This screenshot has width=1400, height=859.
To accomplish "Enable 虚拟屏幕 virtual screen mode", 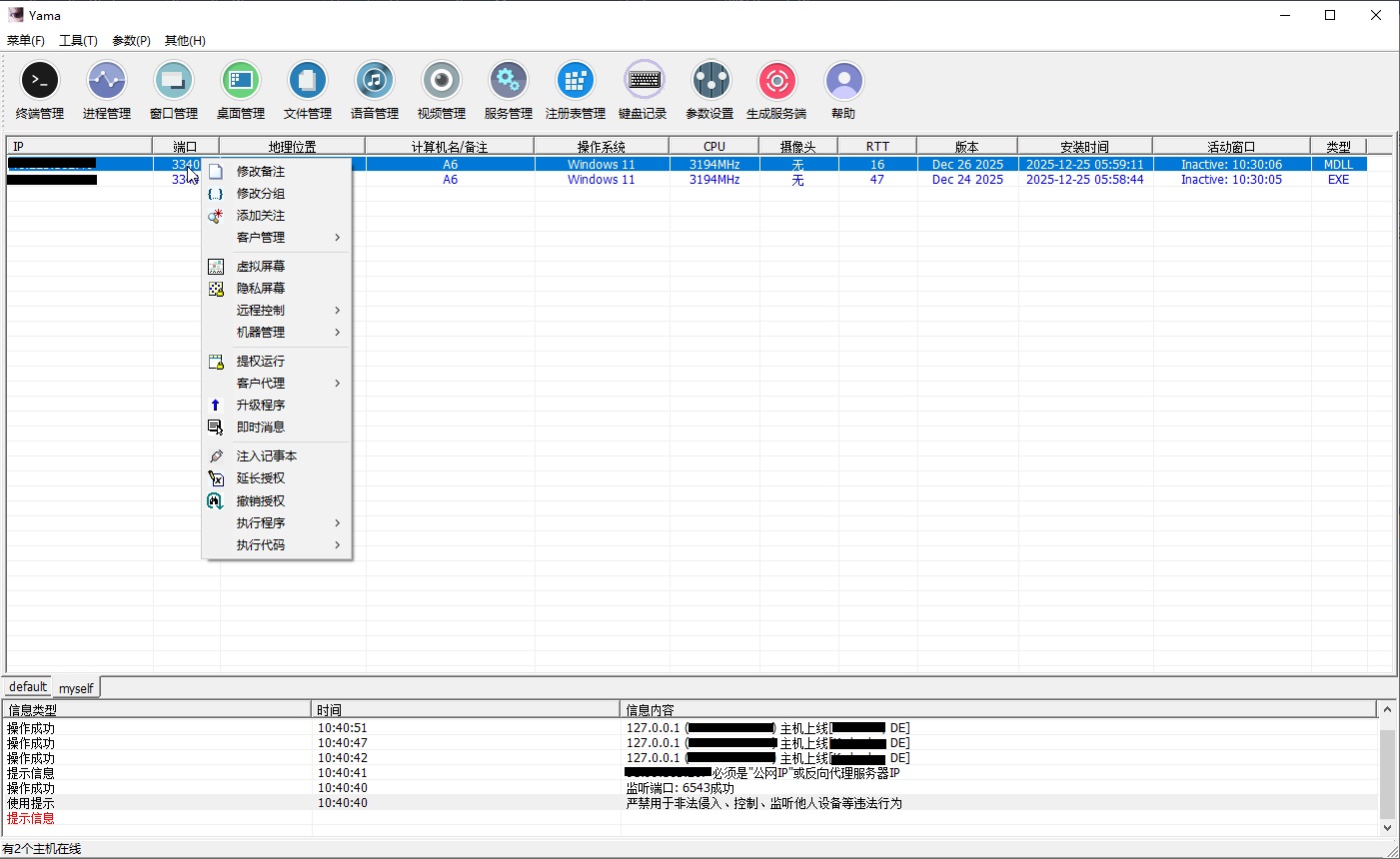I will tap(261, 266).
